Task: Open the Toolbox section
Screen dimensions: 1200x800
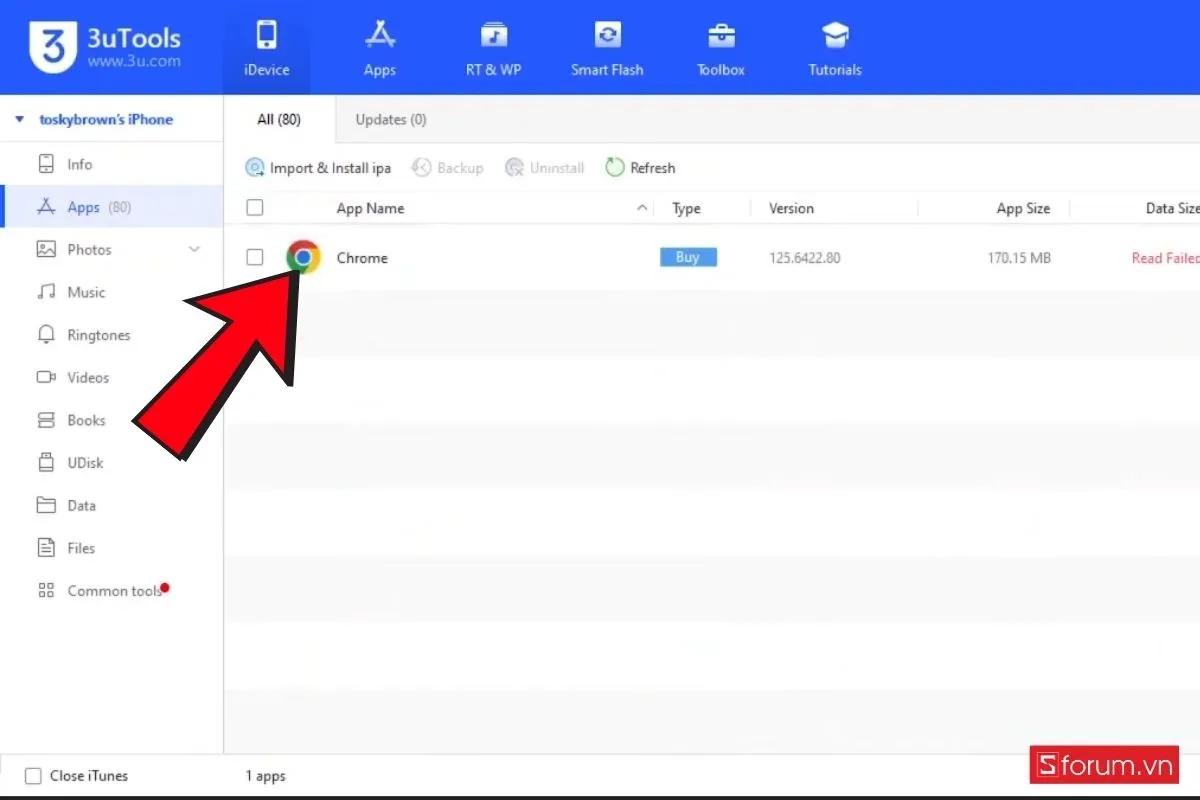Action: click(720, 47)
